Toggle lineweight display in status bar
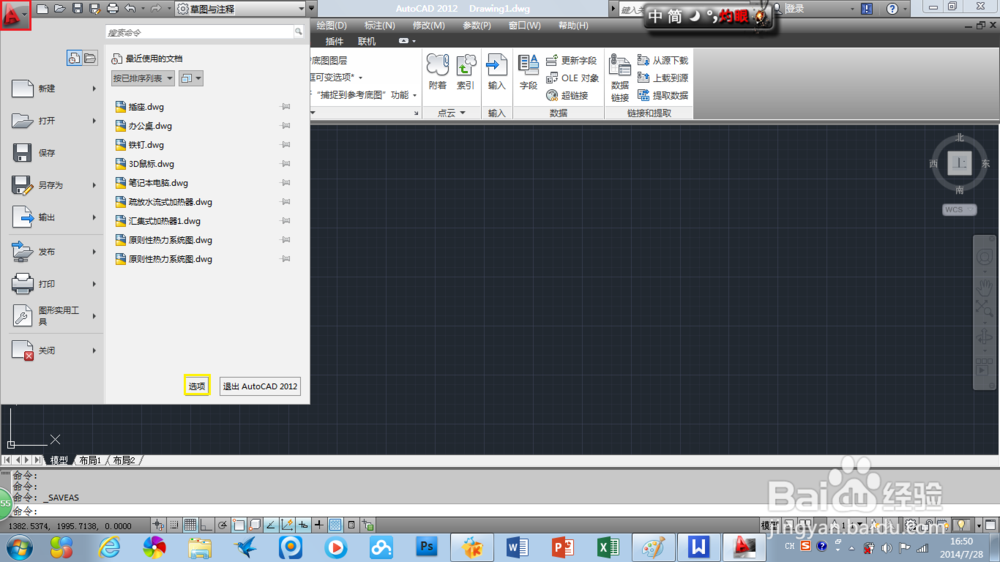Image resolution: width=1000 pixels, height=562 pixels. [319, 525]
